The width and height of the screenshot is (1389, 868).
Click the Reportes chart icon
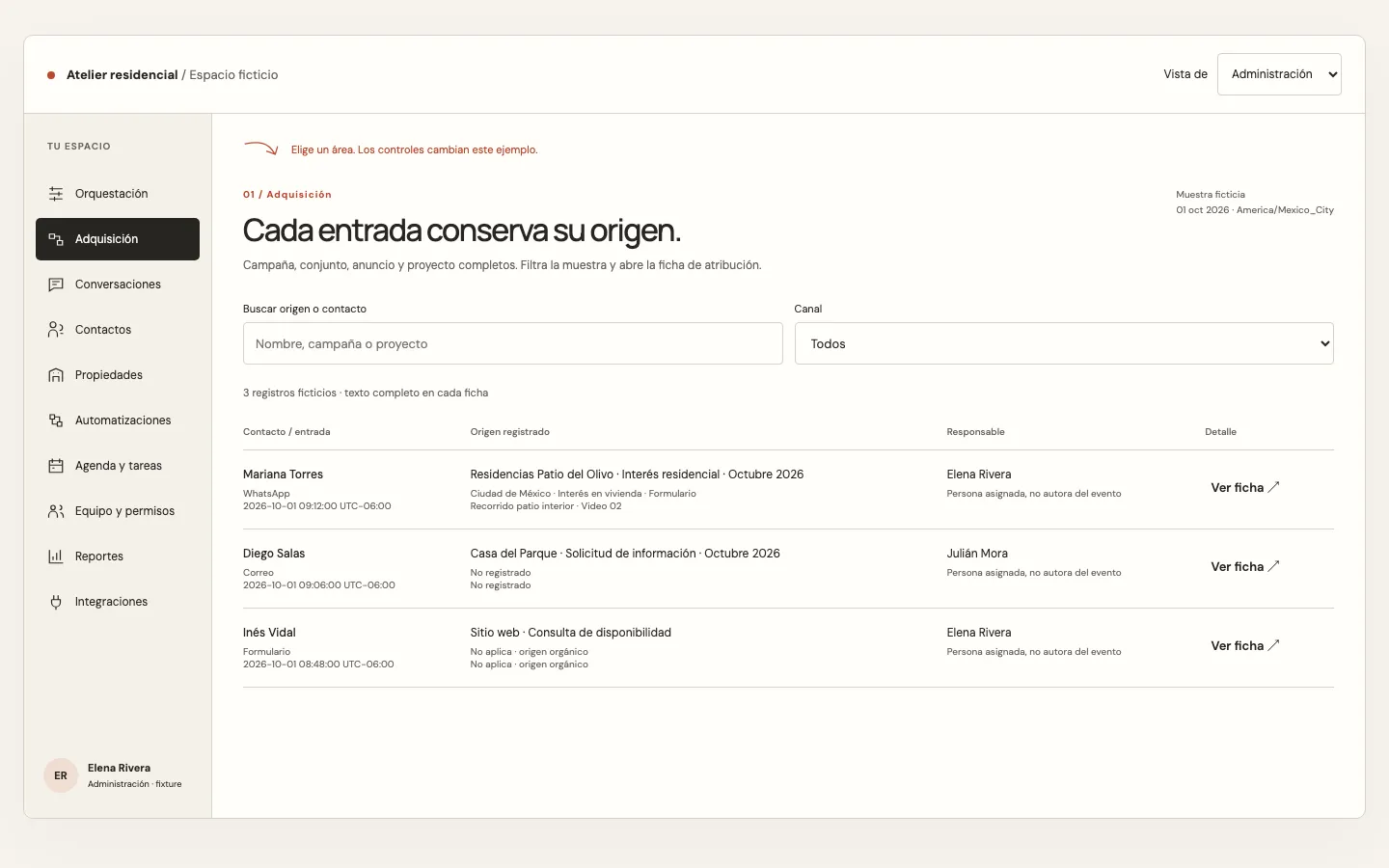[x=56, y=556]
